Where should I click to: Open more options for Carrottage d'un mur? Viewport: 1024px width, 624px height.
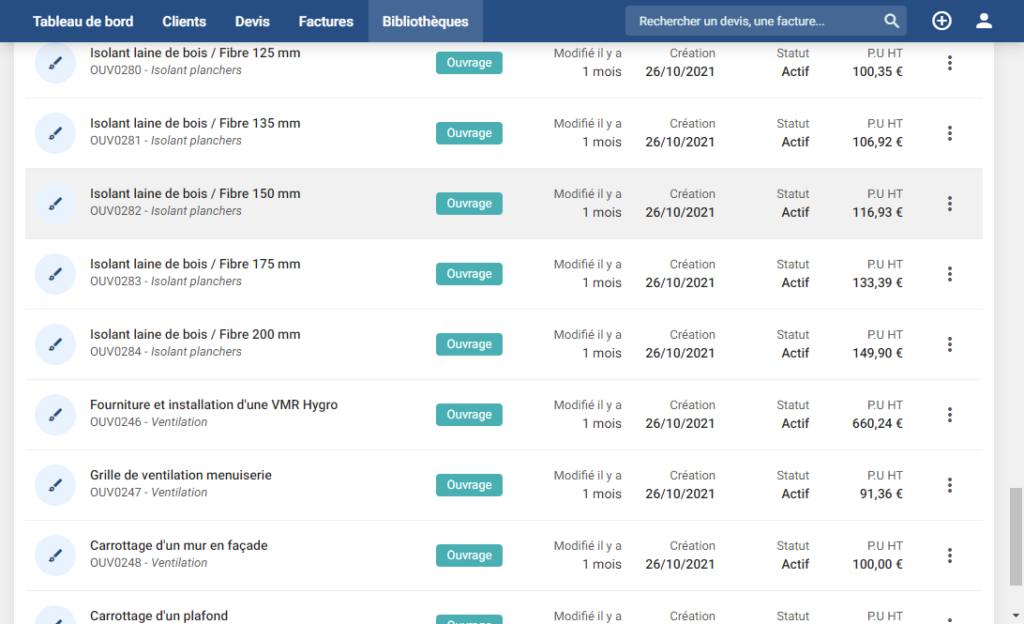coord(949,555)
